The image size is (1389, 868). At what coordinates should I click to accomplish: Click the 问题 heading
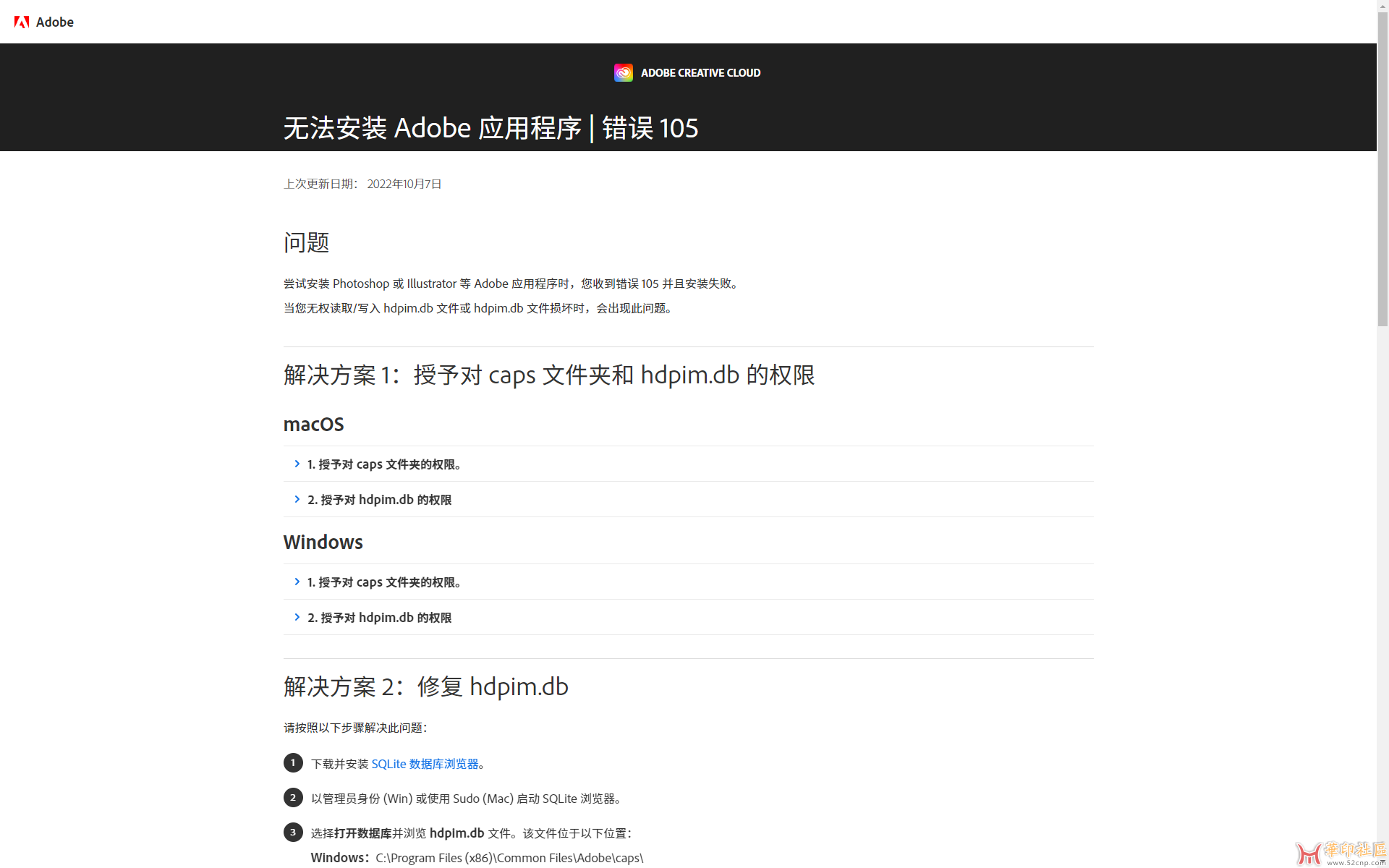[307, 242]
